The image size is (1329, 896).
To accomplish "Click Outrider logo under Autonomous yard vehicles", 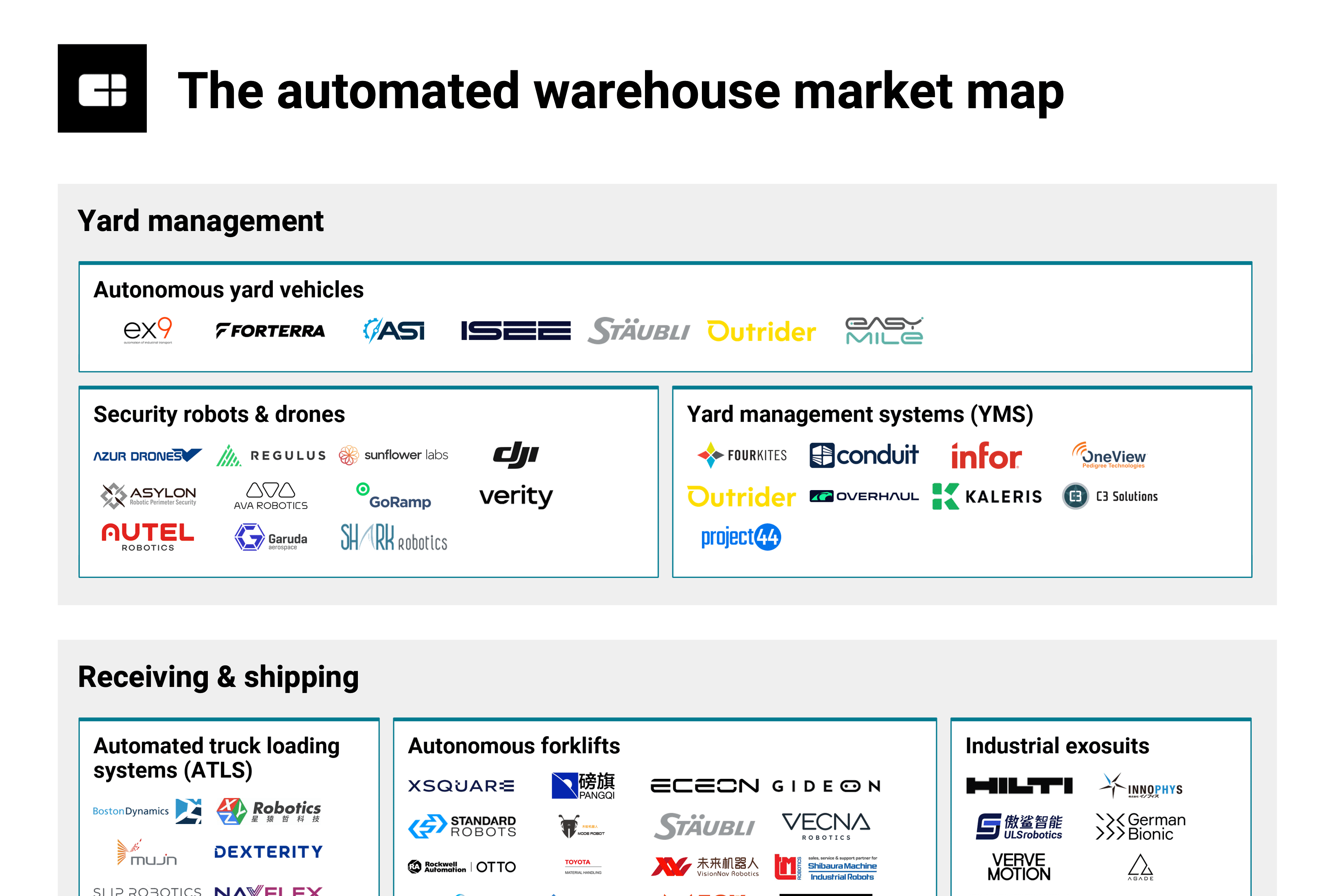I will 762,331.
